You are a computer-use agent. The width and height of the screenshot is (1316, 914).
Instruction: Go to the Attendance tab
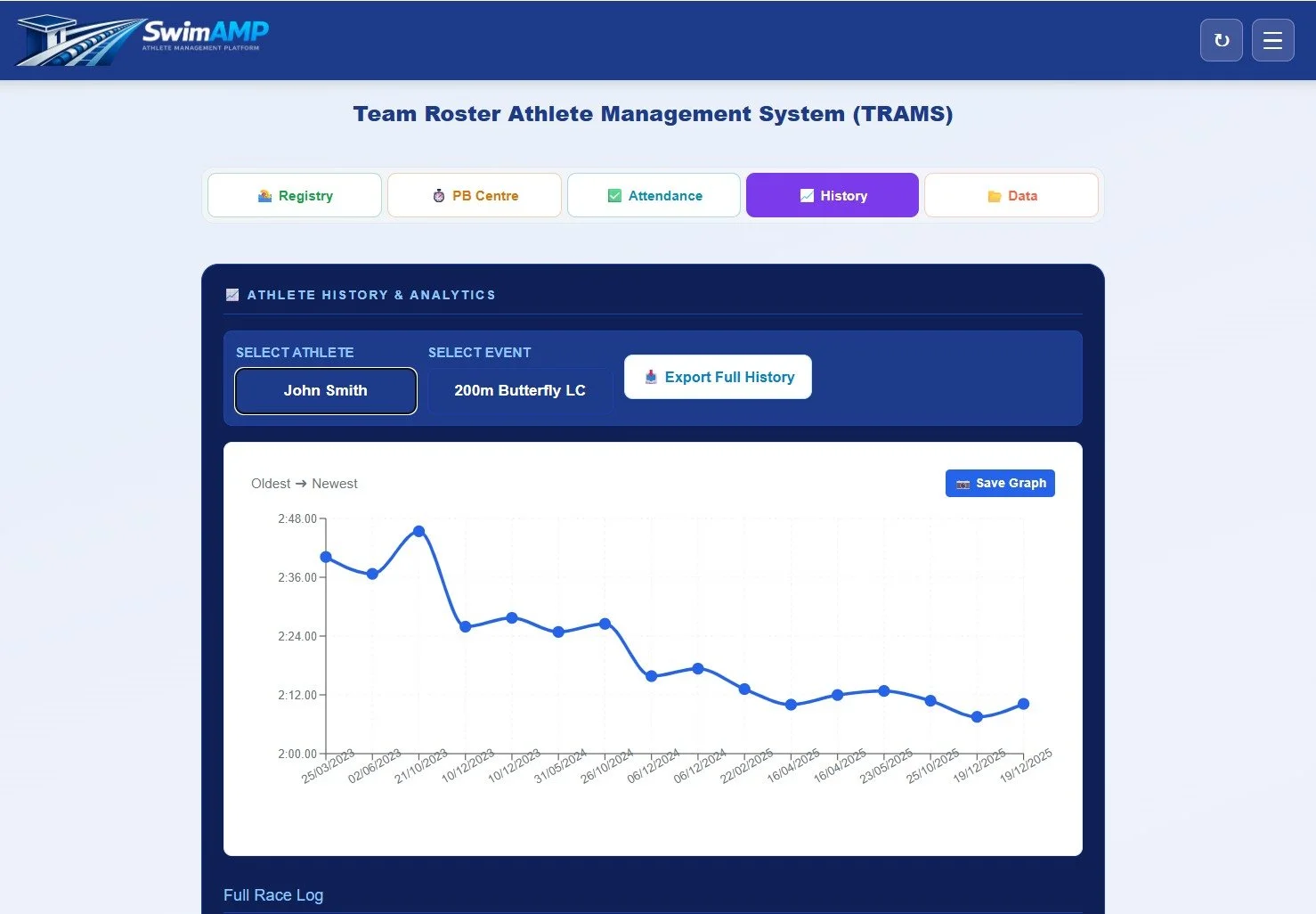pos(654,195)
